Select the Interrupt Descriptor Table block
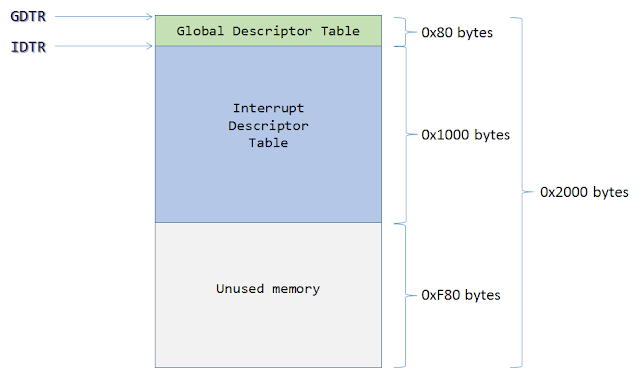 click(x=268, y=134)
